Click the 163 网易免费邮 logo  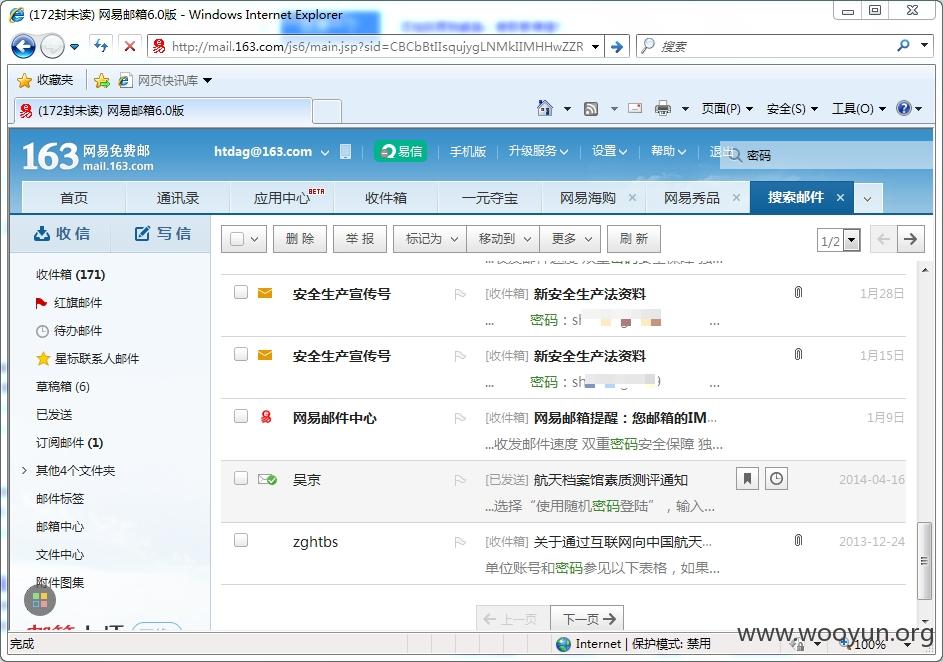click(x=87, y=156)
